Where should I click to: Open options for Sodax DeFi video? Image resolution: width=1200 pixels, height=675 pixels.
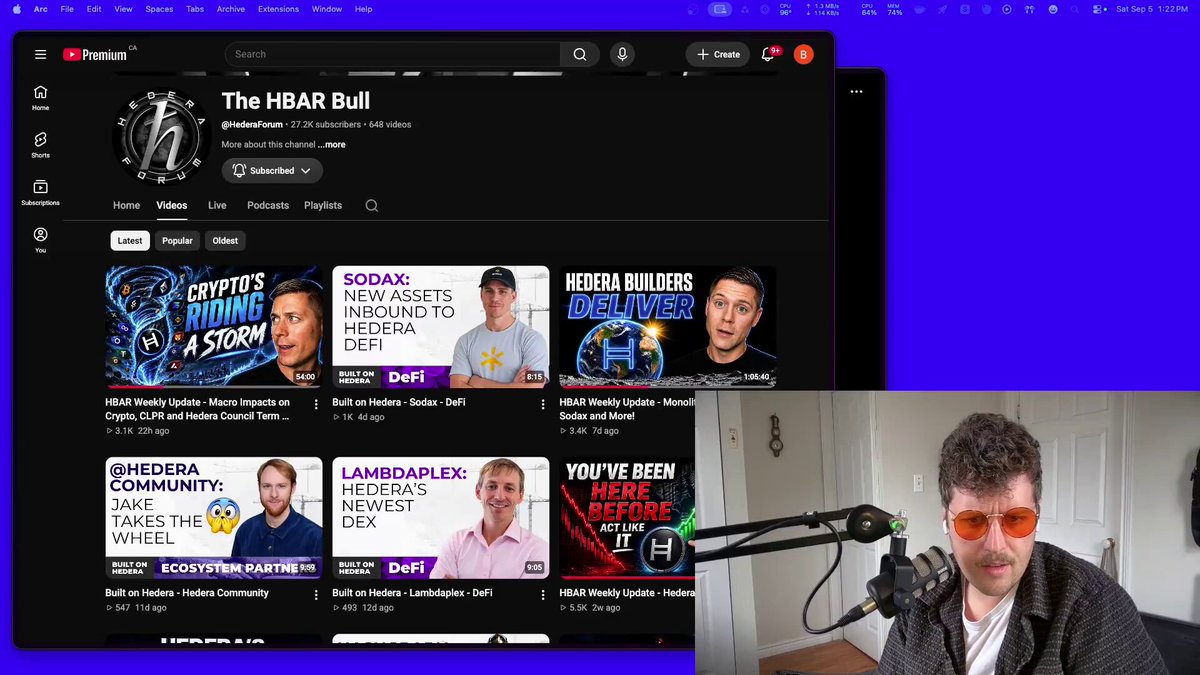[x=543, y=404]
